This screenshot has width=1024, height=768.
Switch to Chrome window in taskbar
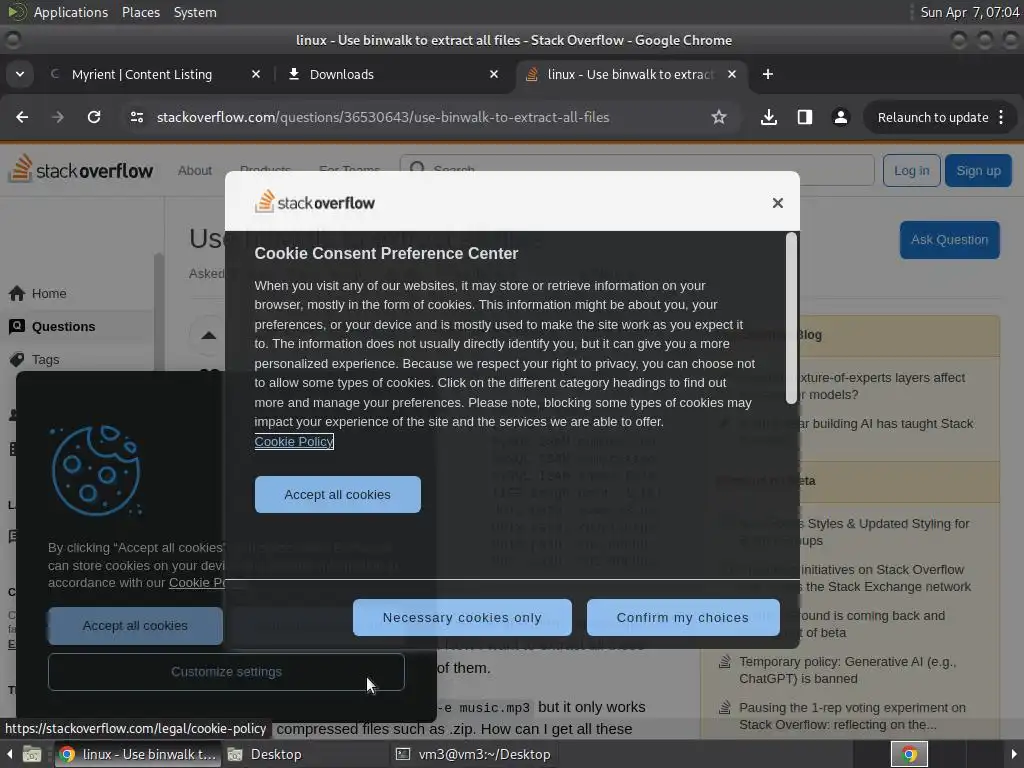(x=138, y=754)
